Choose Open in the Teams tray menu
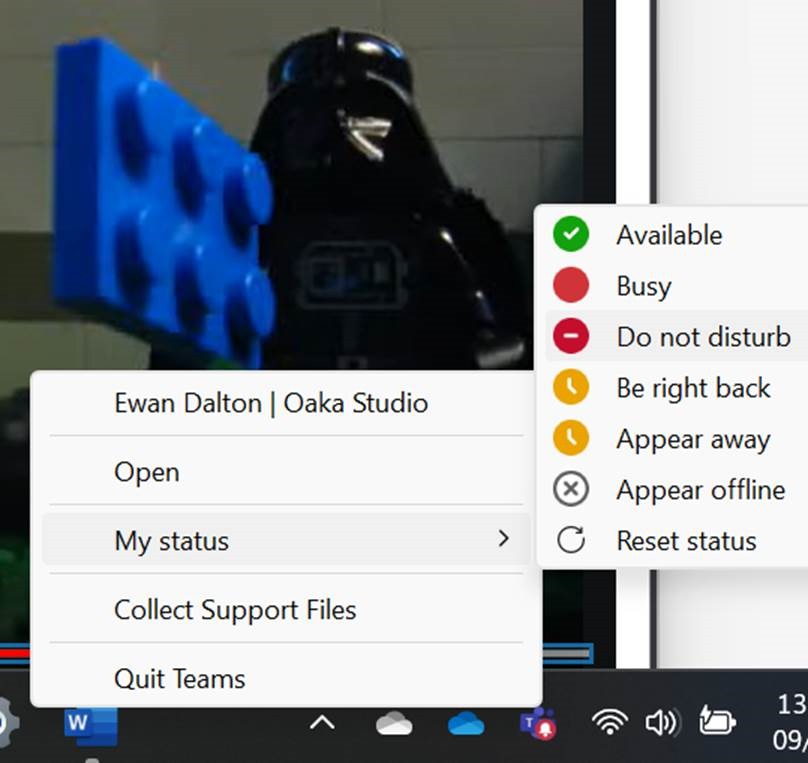808x763 pixels. point(286,471)
